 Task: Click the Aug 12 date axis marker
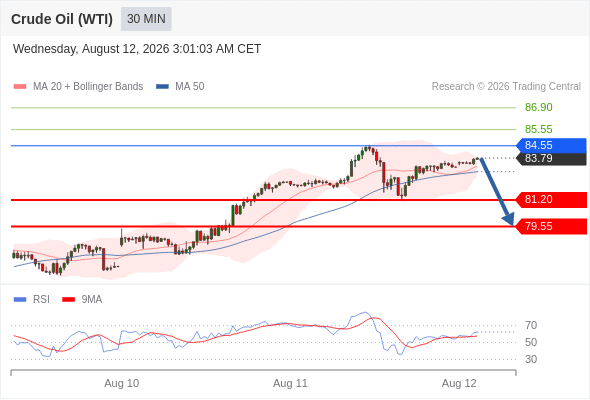(x=459, y=383)
